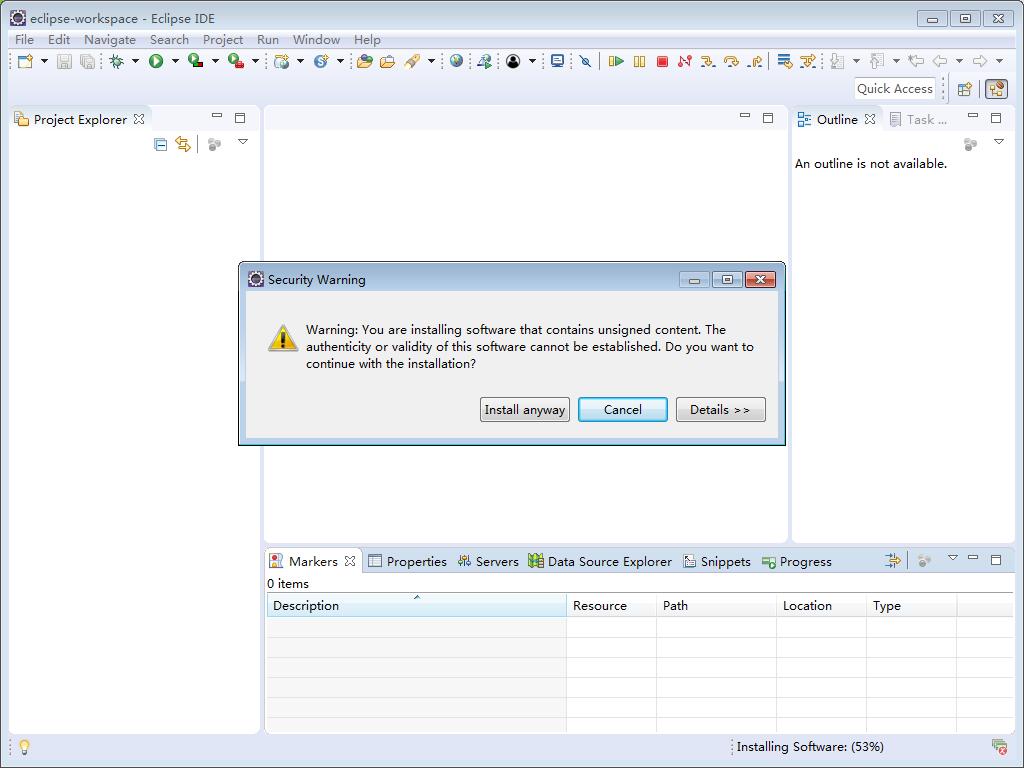Screen dimensions: 1024x768
Task: Open the Window menu
Action: click(316, 40)
